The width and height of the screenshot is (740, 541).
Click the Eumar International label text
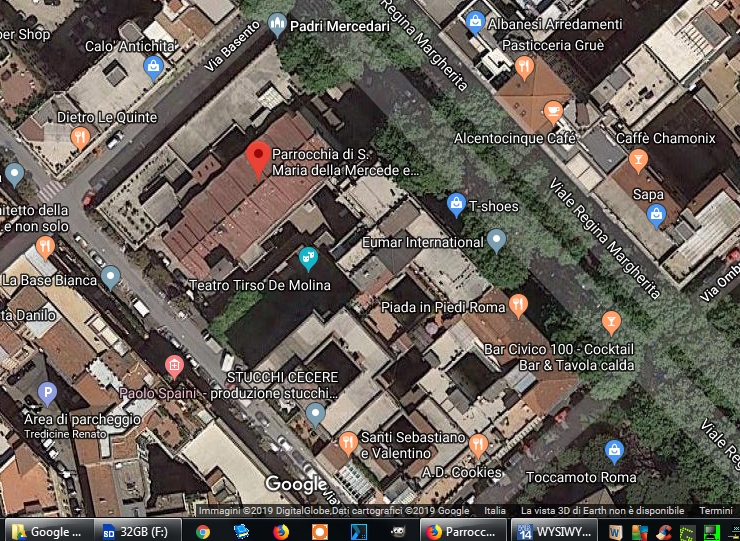423,242
